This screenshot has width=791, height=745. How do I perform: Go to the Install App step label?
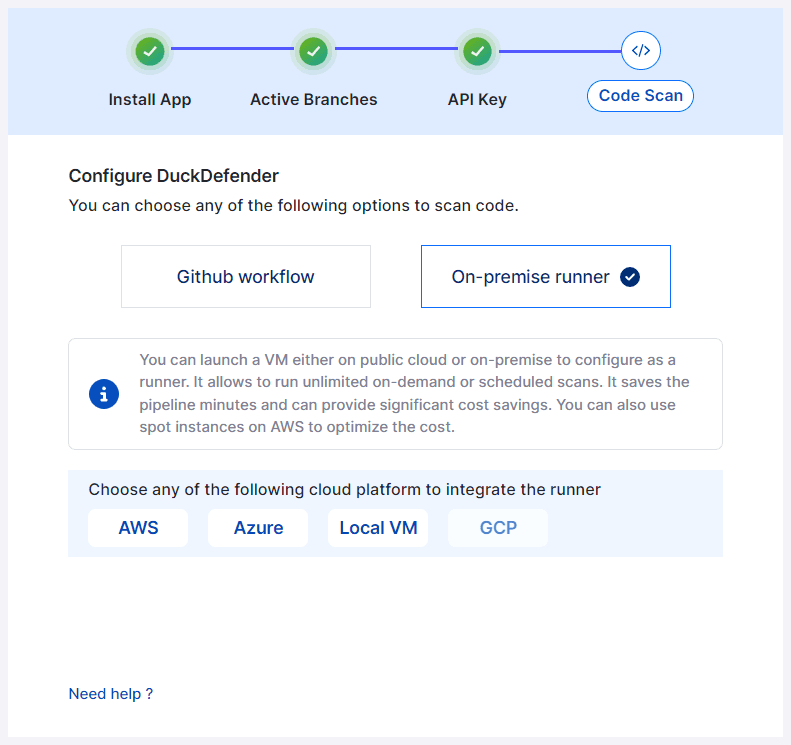[150, 99]
